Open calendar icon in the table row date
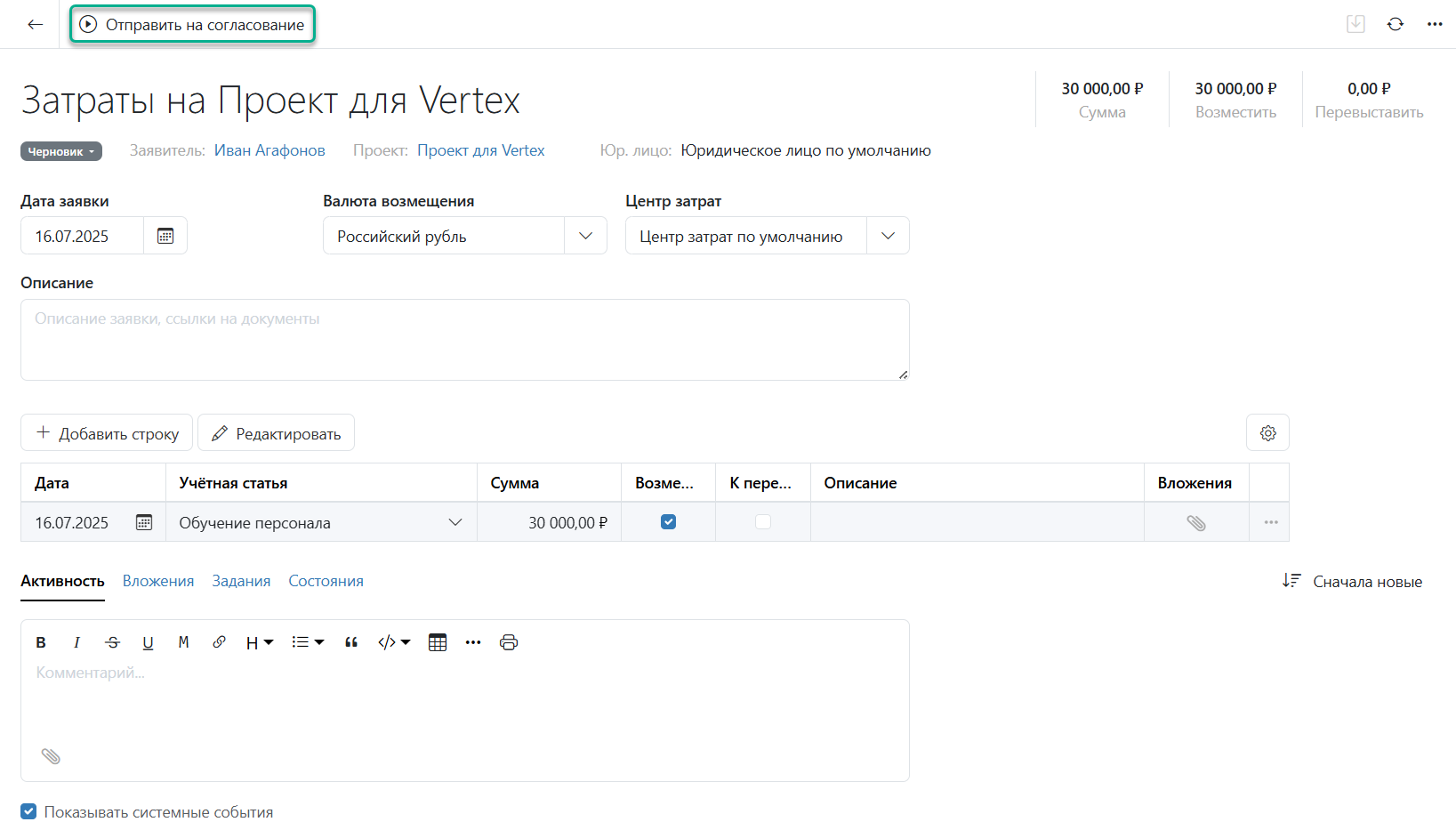The height and width of the screenshot is (830, 1456). pos(144,522)
